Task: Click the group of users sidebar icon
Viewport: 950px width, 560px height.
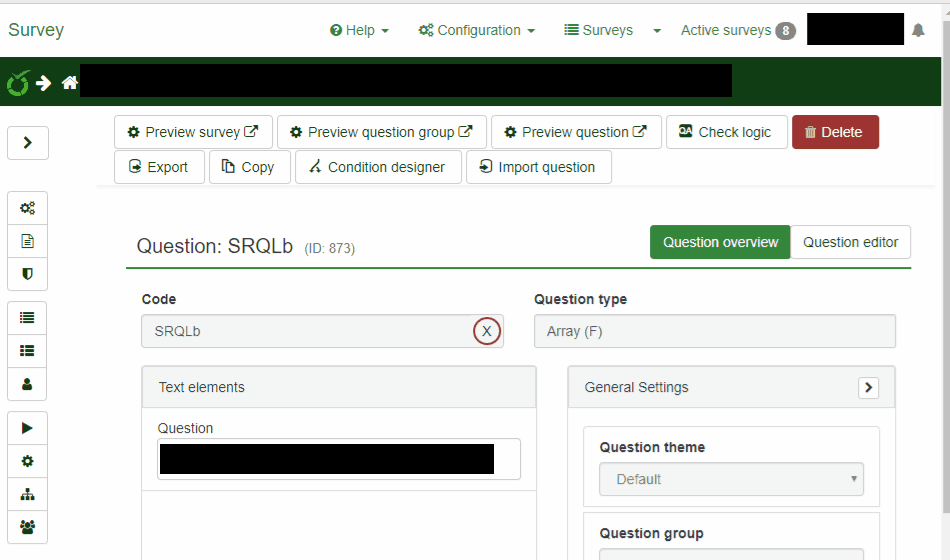Action: pos(28,527)
